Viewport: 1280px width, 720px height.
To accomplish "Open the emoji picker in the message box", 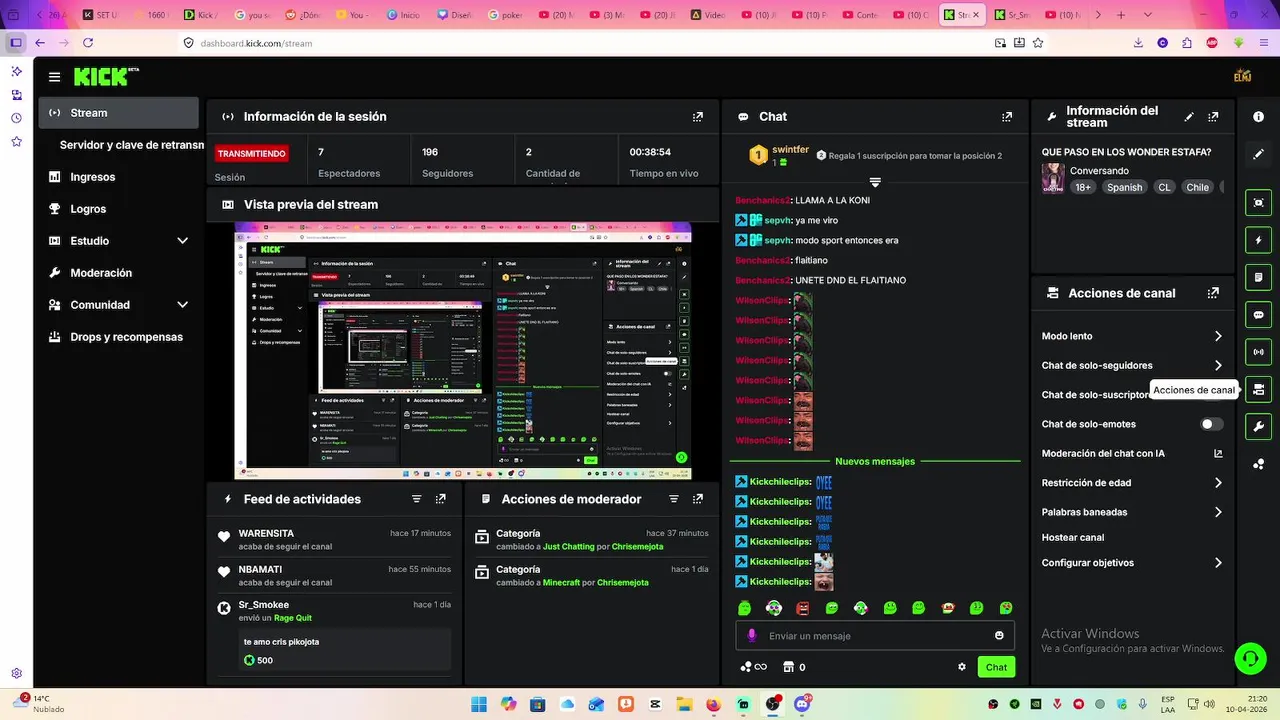I will (999, 636).
